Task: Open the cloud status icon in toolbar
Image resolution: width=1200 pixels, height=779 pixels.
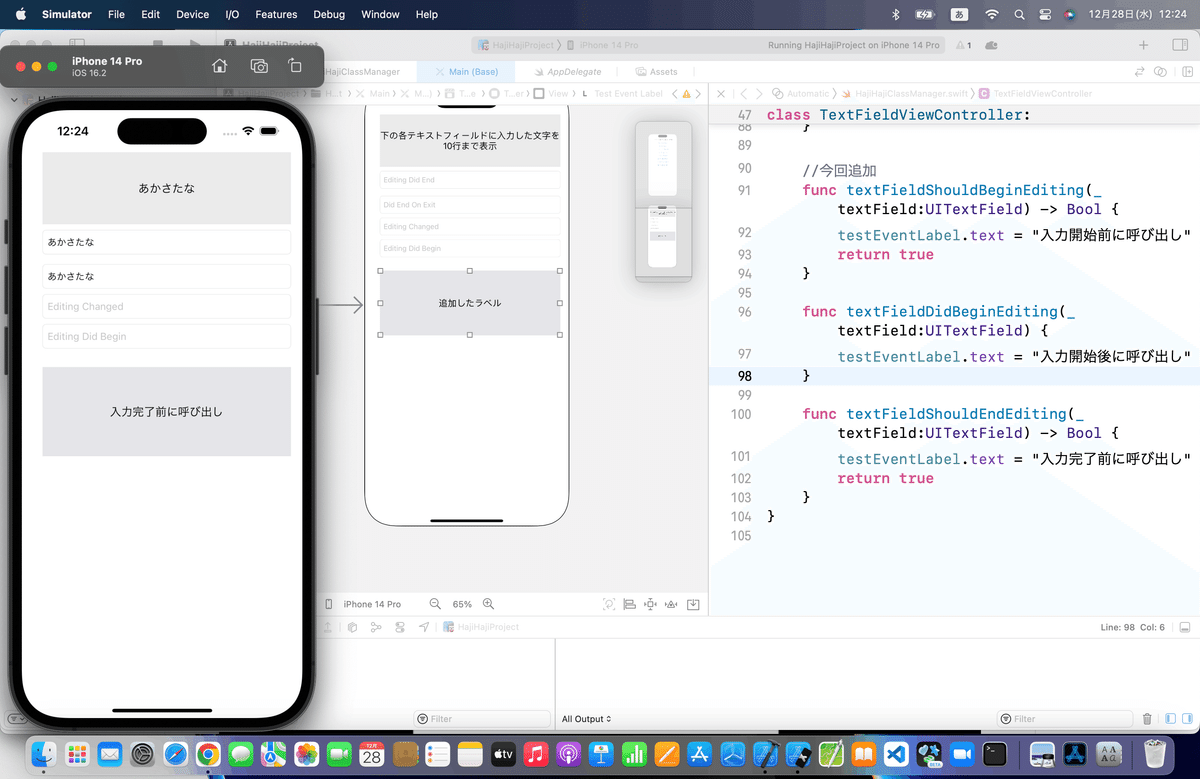Action: (x=991, y=45)
